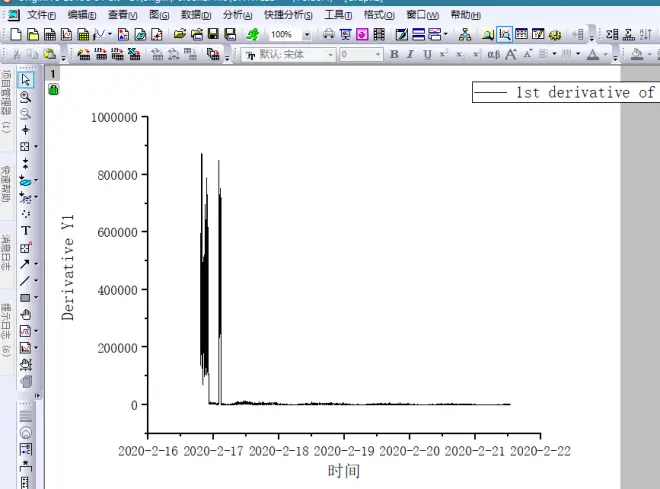Click the green lock icon on graph
660x489 pixels.
pos(53,89)
